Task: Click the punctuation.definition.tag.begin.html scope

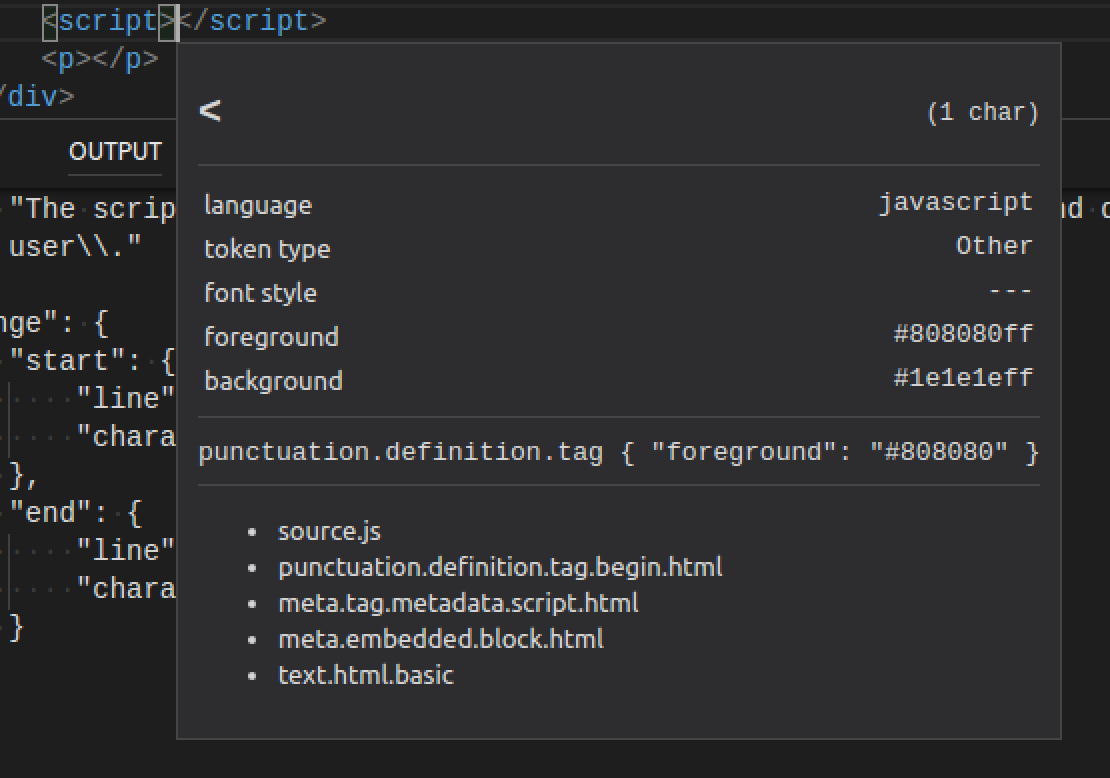Action: click(499, 567)
